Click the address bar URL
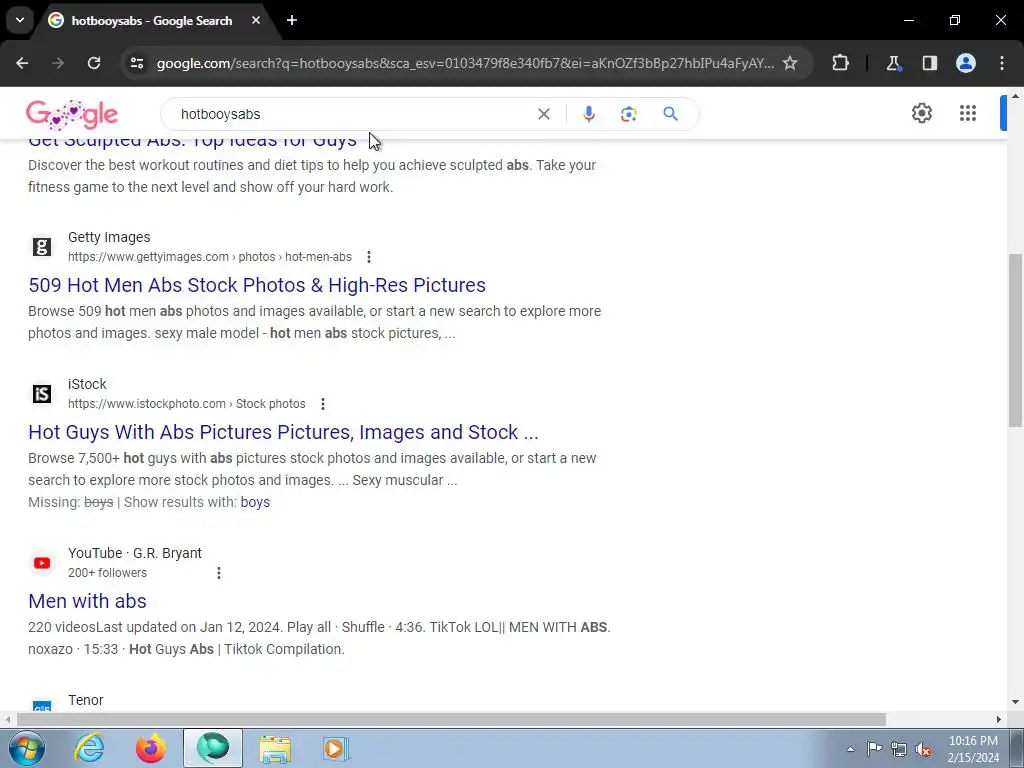This screenshot has height=768, width=1024. (465, 63)
